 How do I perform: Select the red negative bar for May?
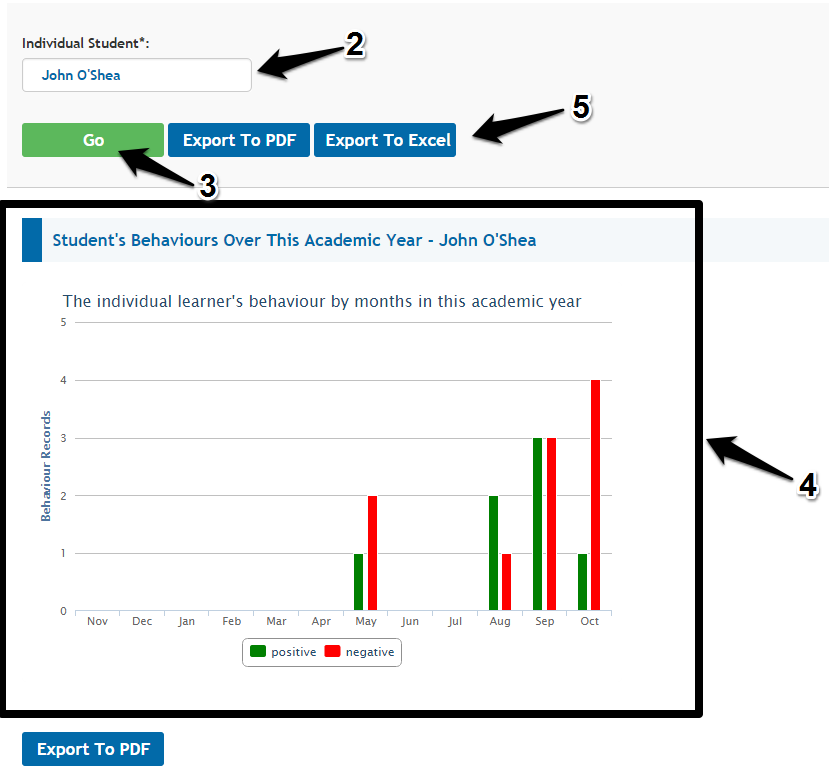pyautogui.click(x=372, y=553)
